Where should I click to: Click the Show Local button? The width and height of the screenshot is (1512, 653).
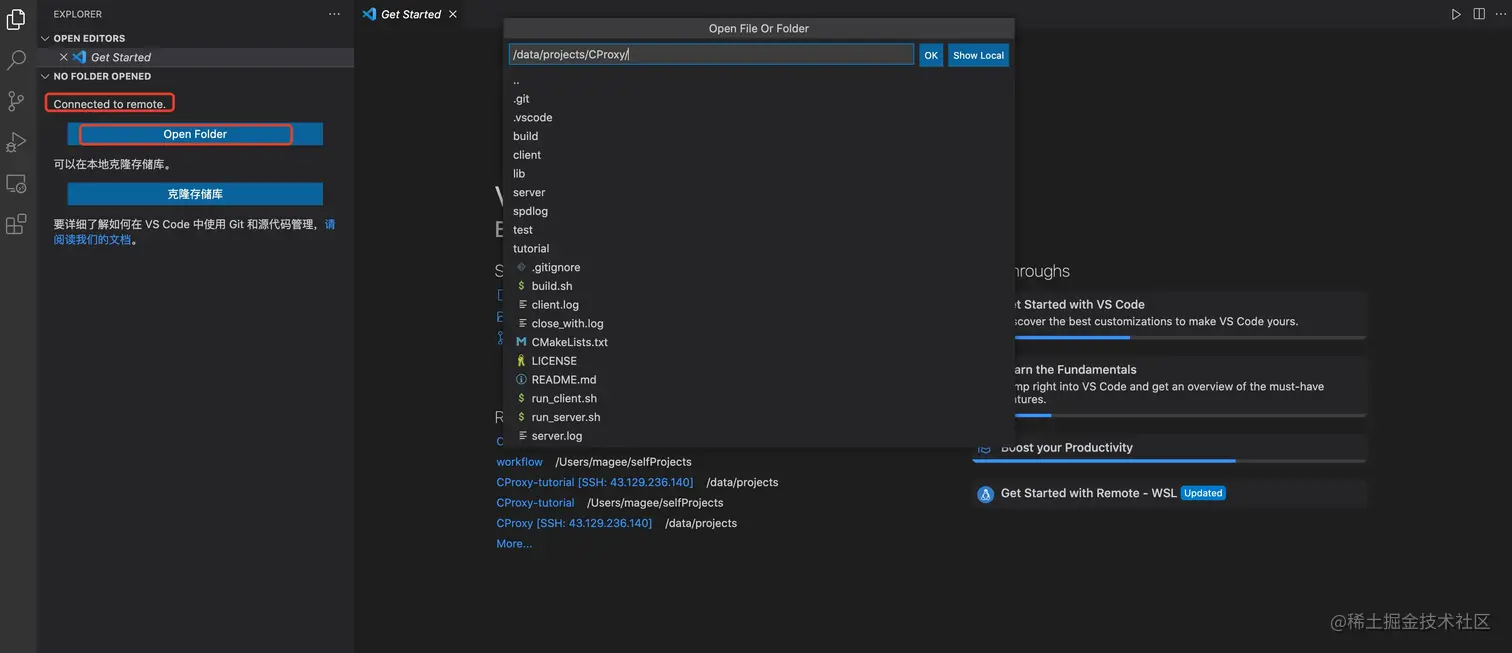(x=978, y=55)
